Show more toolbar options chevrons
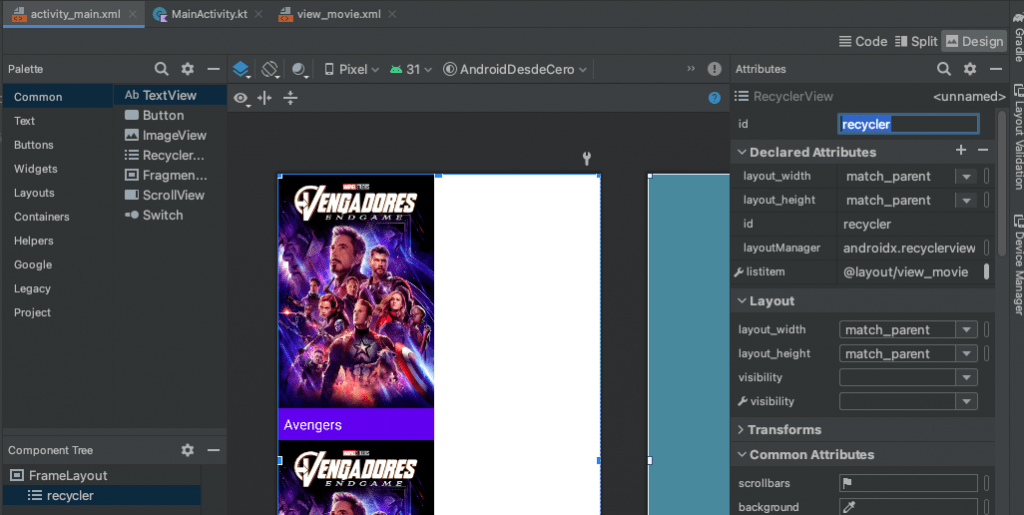Screen dimensions: 1024x515 [691, 68]
